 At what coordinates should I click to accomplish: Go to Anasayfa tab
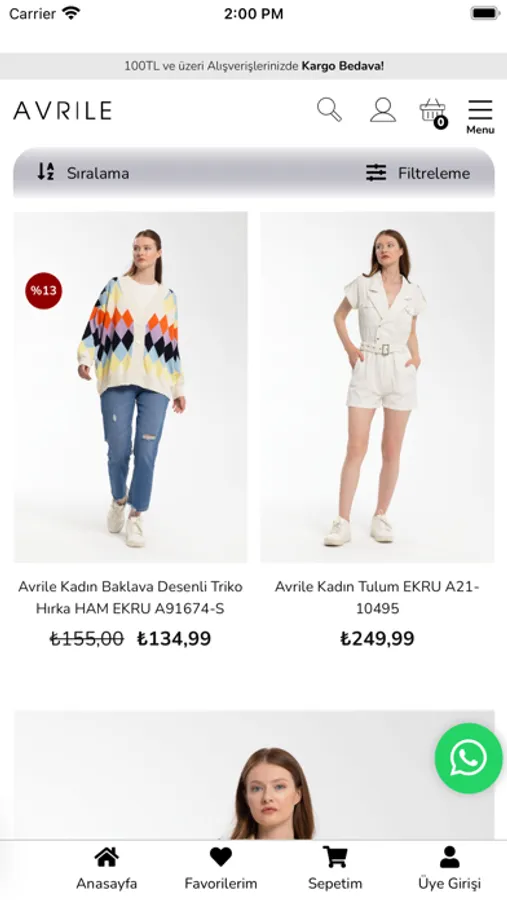106,868
